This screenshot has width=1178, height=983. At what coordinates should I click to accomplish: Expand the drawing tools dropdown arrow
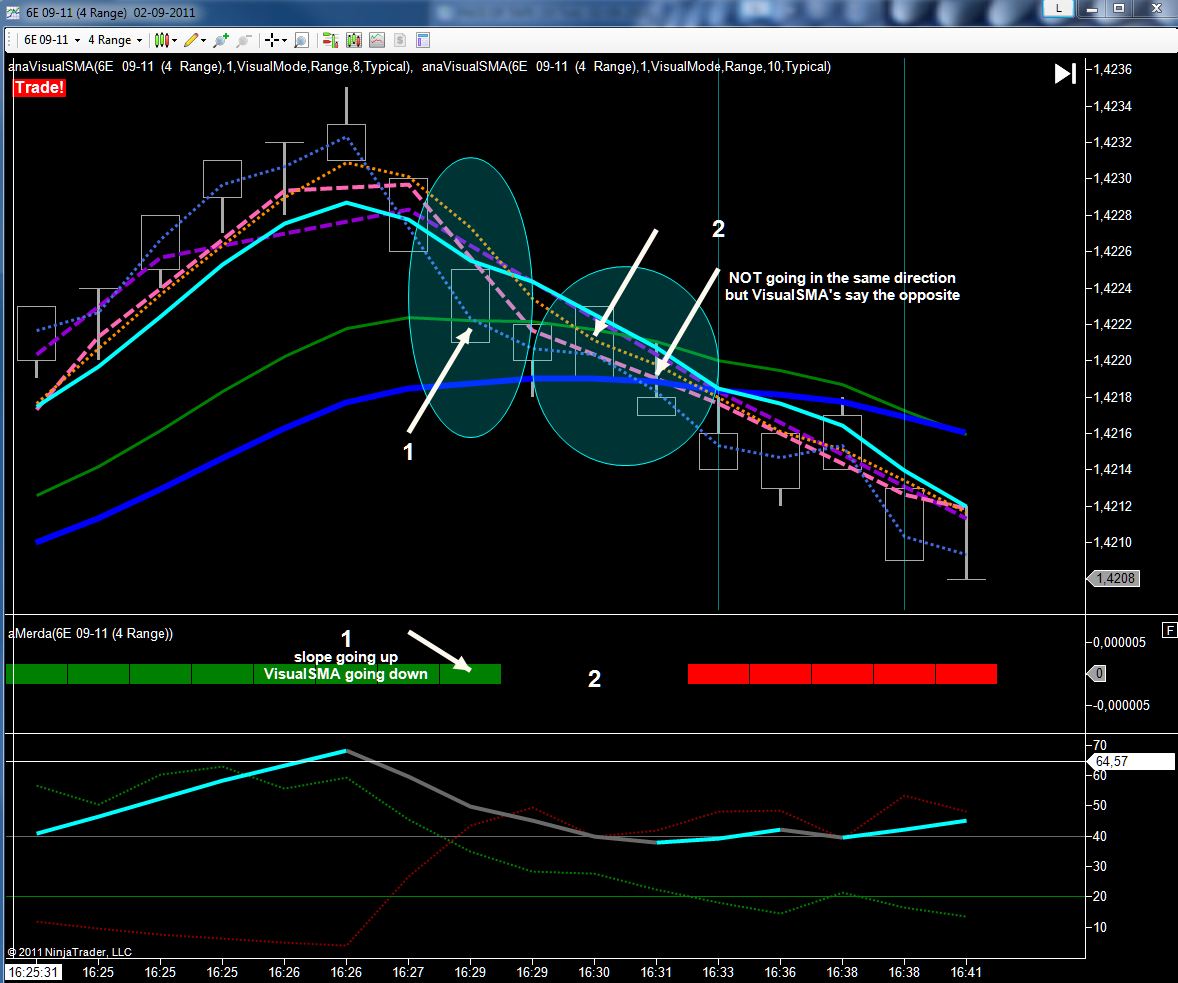tap(204, 41)
